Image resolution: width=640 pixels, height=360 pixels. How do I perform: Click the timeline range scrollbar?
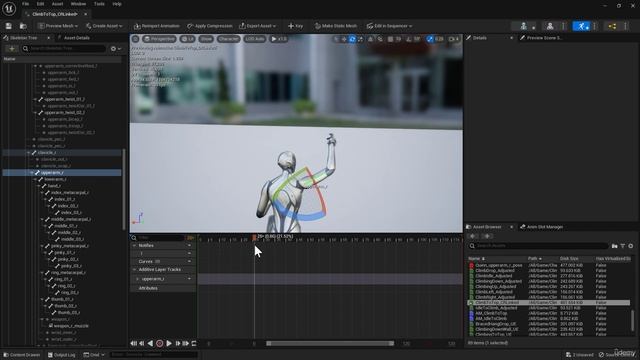pos(330,343)
